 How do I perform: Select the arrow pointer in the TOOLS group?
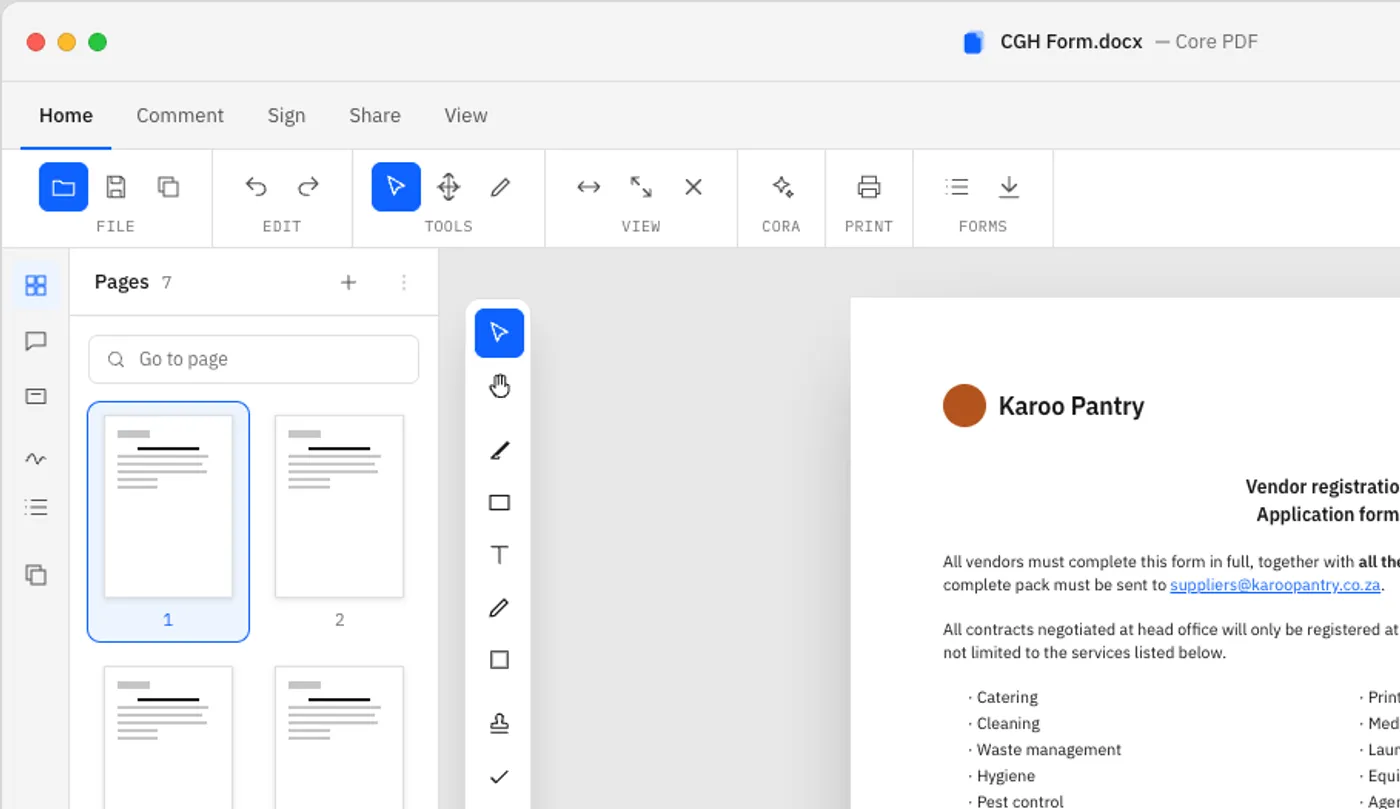(x=396, y=187)
